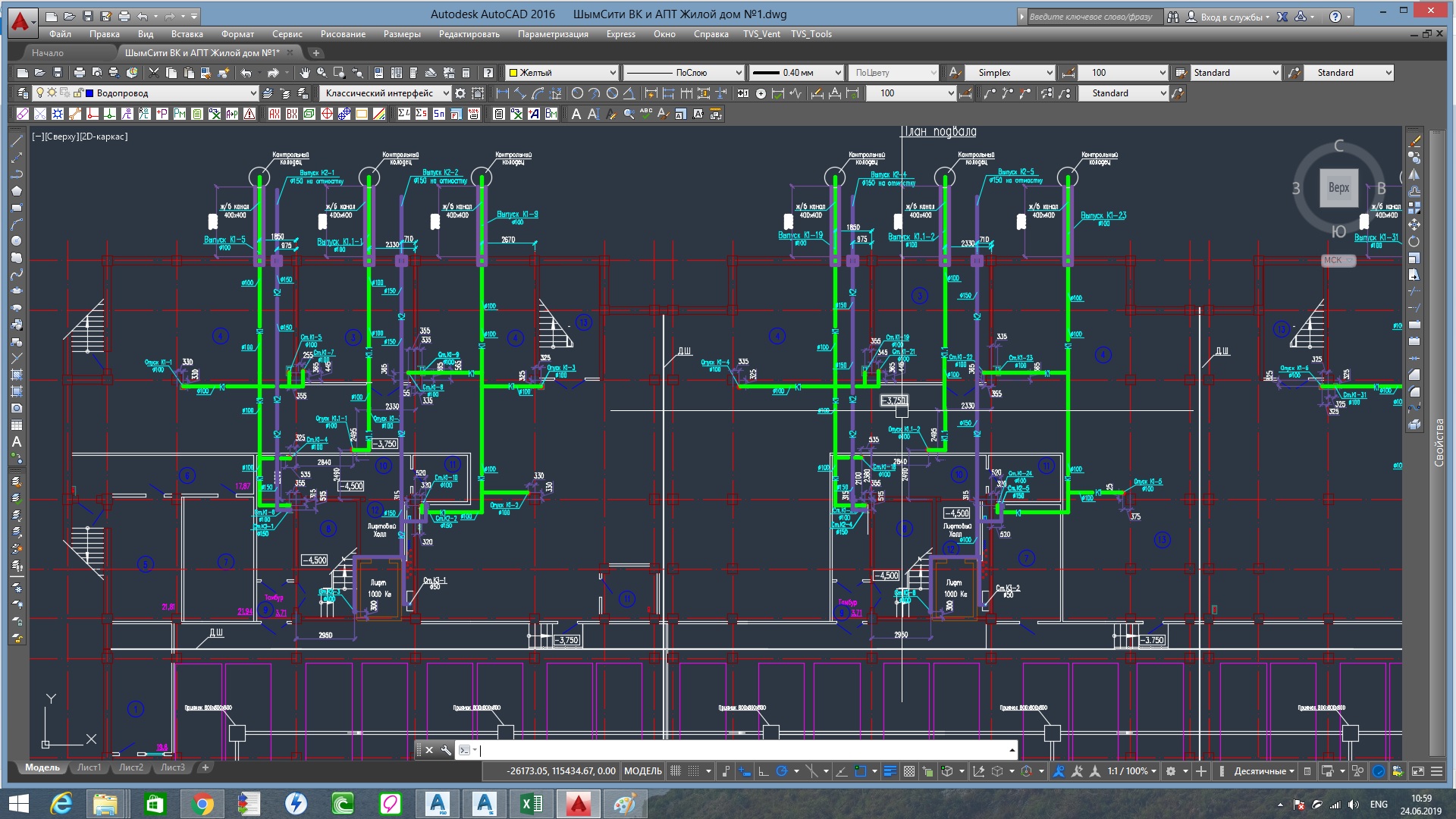The width and height of the screenshot is (1456, 819).
Task: Select the Arc draw tool
Action: 17,224
